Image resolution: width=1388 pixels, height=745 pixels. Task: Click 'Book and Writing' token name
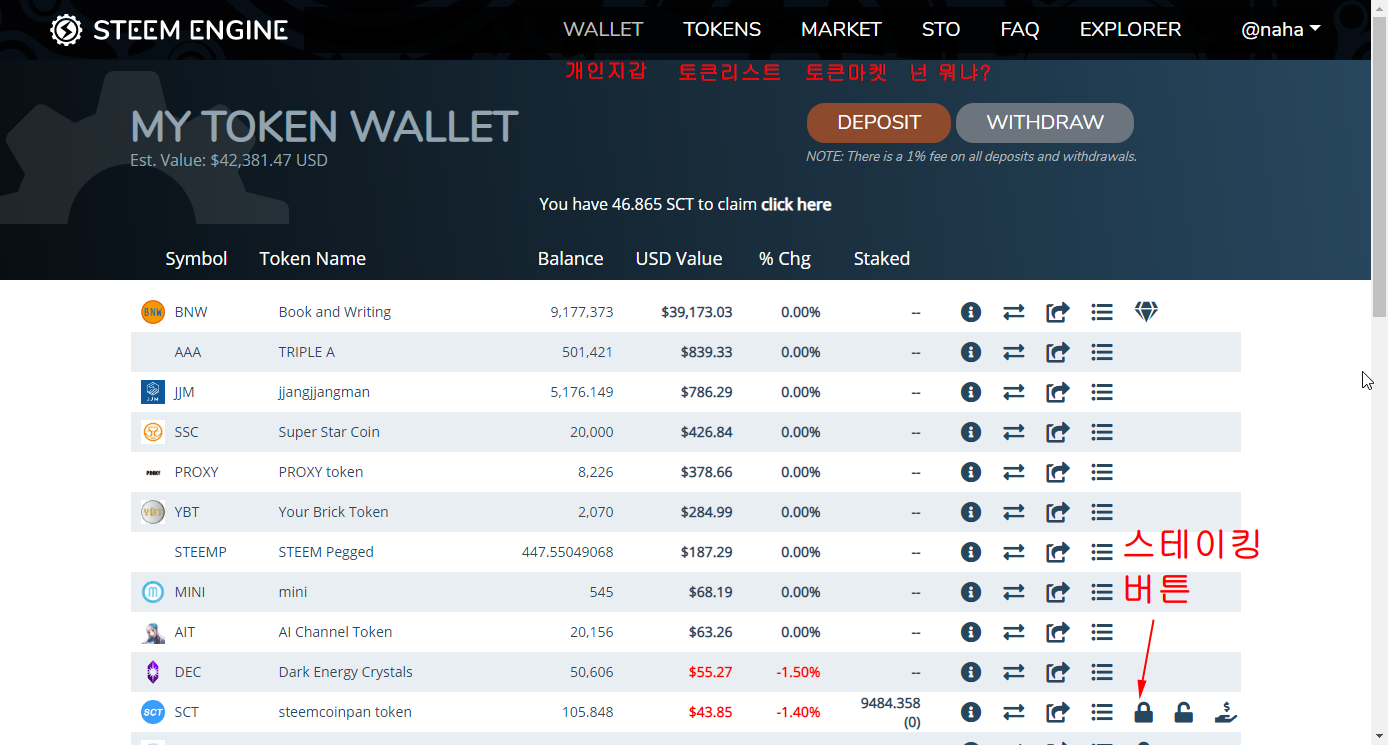click(x=334, y=312)
